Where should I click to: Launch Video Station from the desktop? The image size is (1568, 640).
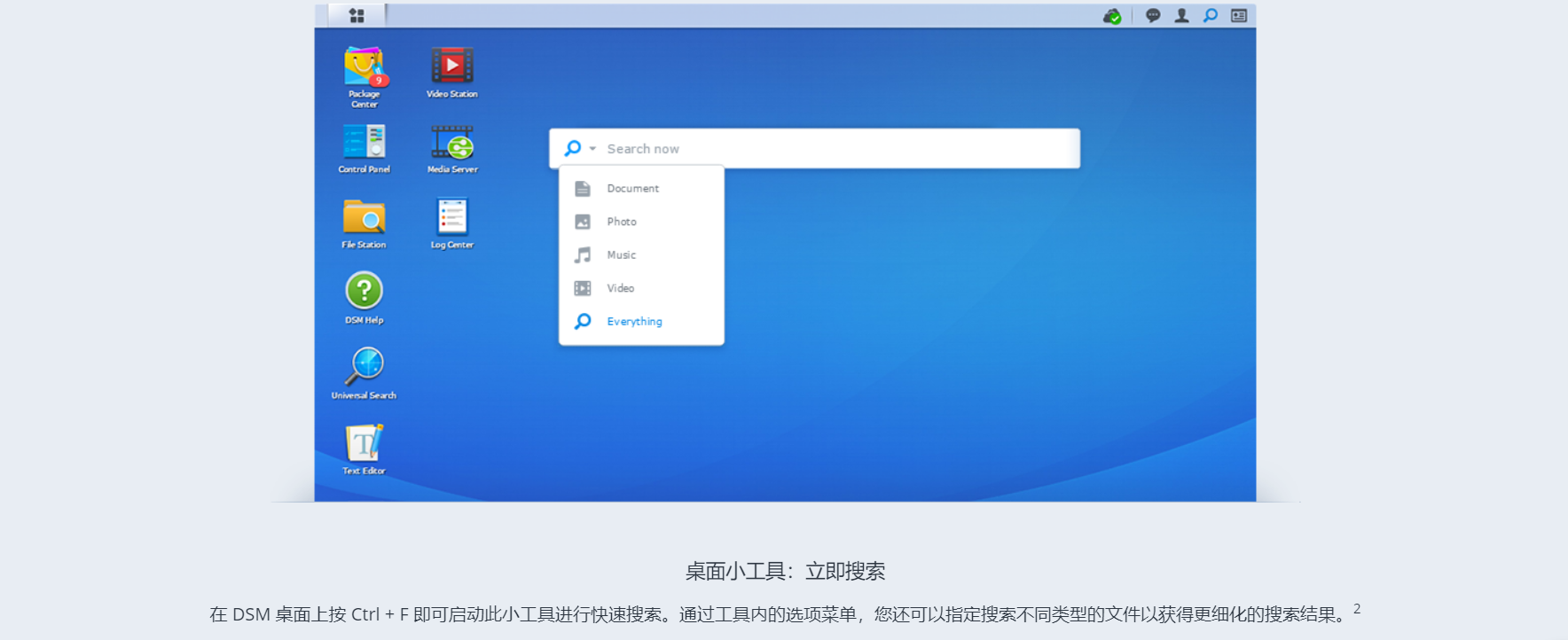[x=452, y=66]
